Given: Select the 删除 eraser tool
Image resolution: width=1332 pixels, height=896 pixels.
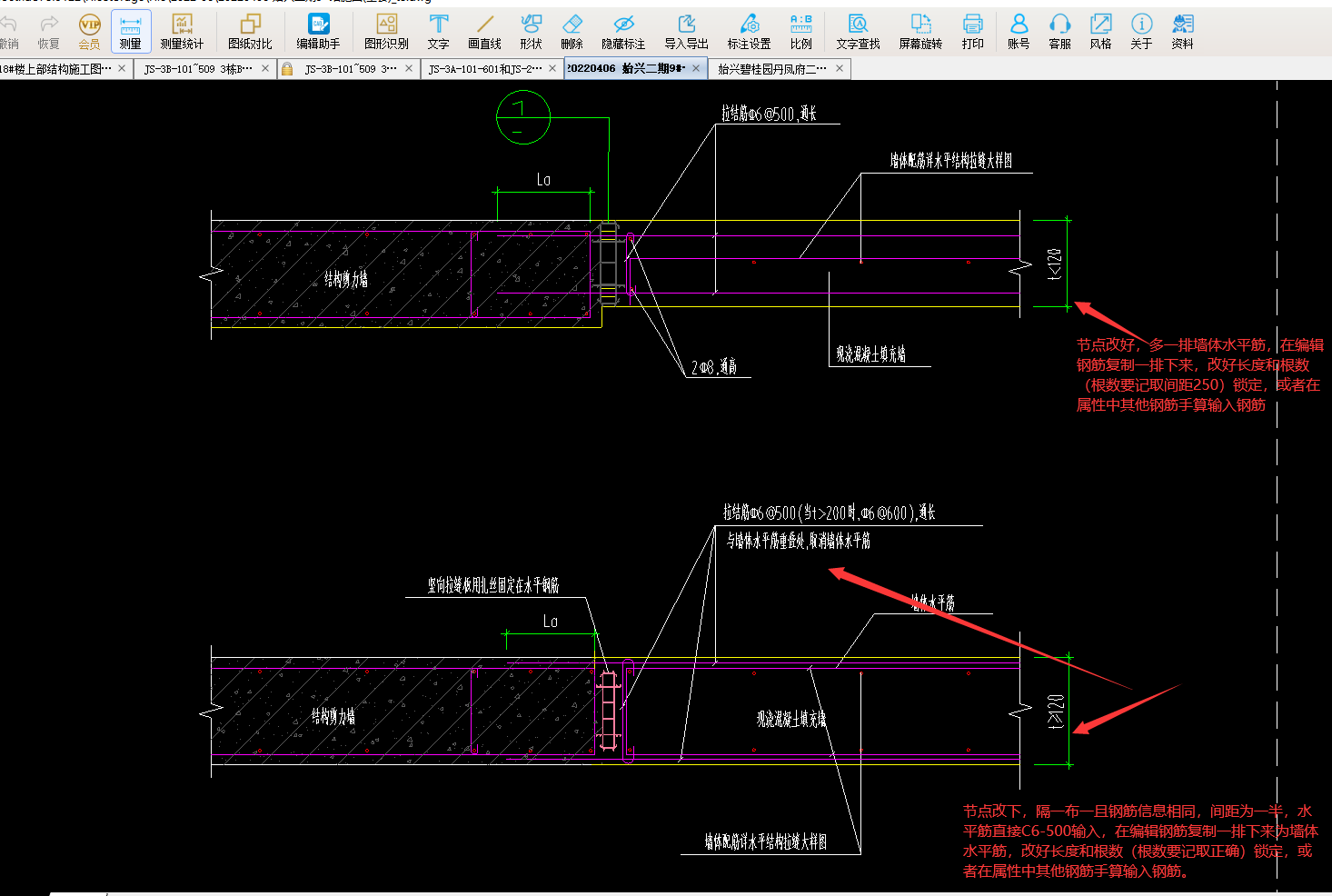Looking at the screenshot, I should (572, 32).
